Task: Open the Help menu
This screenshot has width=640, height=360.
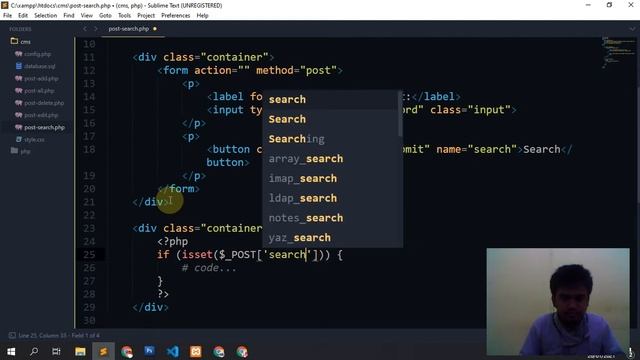Action: (202, 16)
